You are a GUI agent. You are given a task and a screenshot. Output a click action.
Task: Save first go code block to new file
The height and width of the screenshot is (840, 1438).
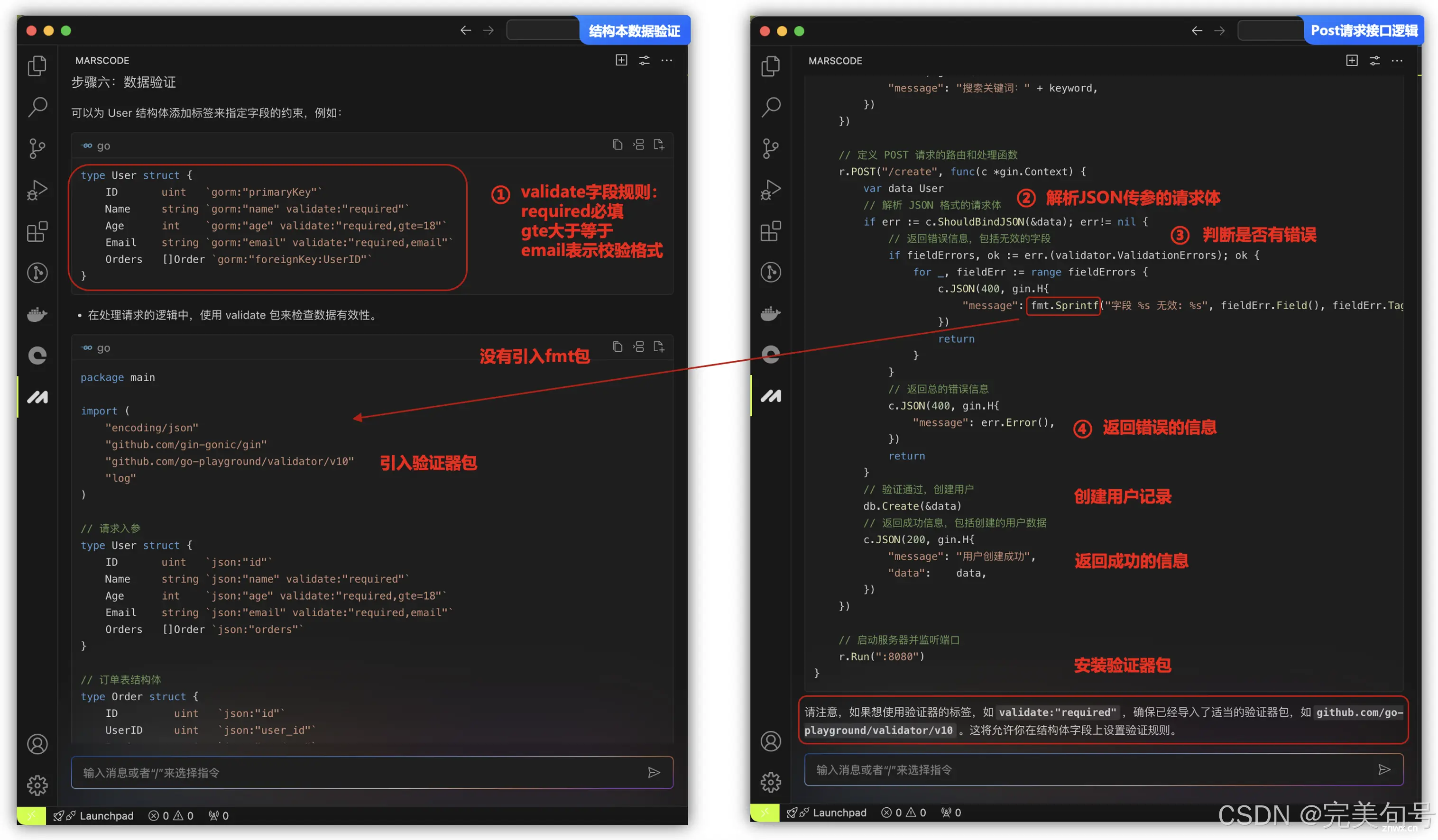pos(659,145)
